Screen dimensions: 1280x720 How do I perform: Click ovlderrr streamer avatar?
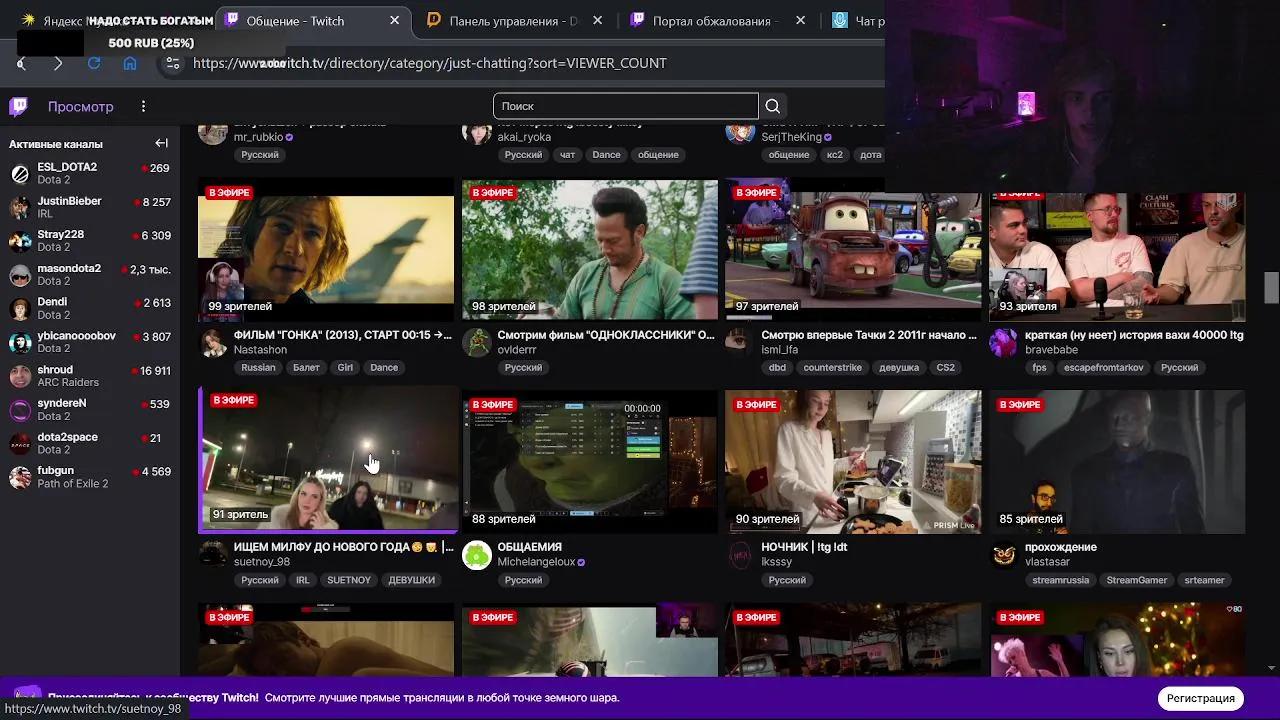pyautogui.click(x=477, y=343)
